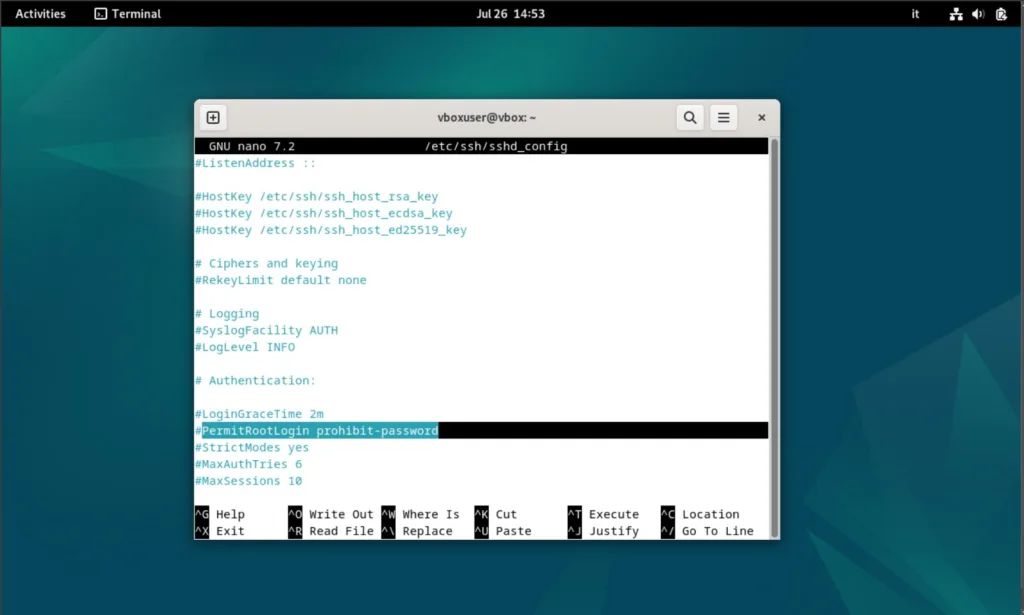Click the nano '^R Read File' shortcut
This screenshot has height=615, width=1024.
(331, 531)
